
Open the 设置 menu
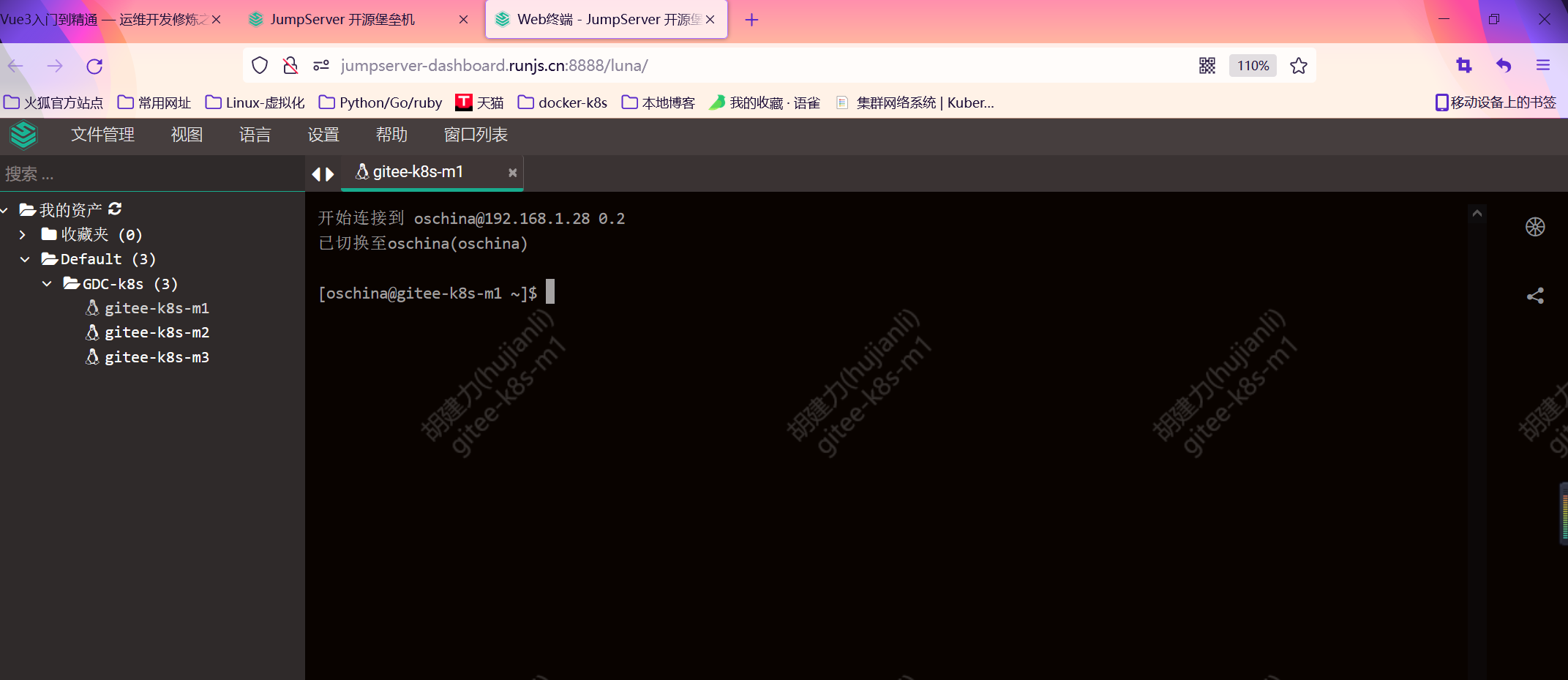point(323,135)
